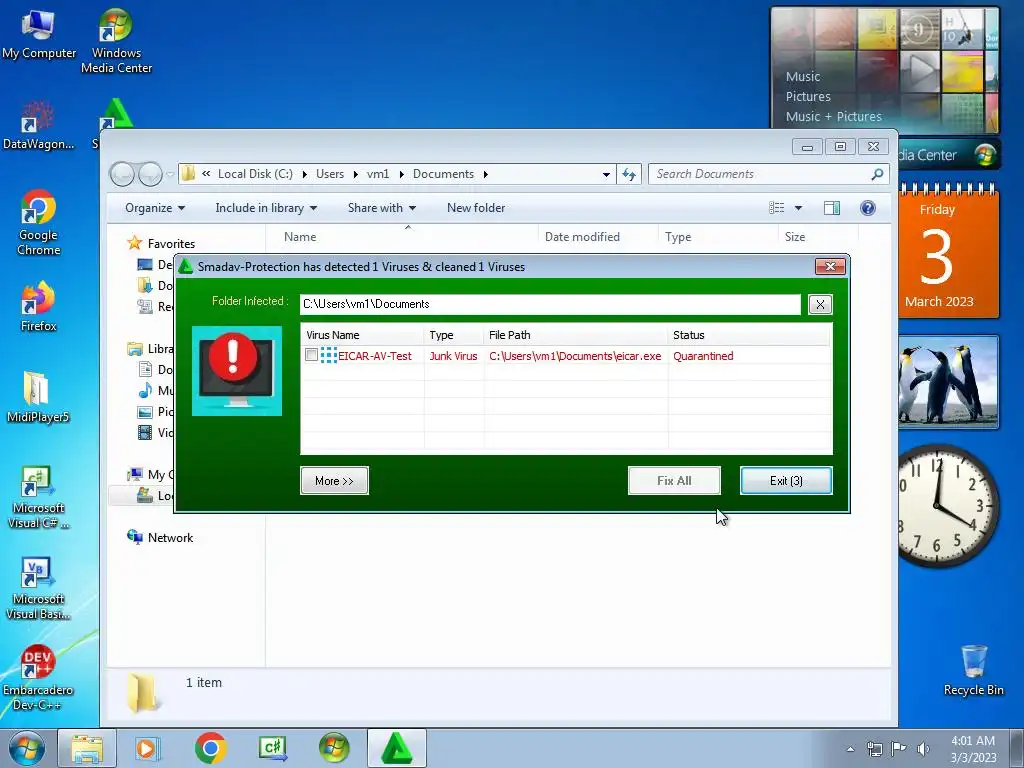
Task: Click the Action Center flag icon
Action: pos(899,749)
